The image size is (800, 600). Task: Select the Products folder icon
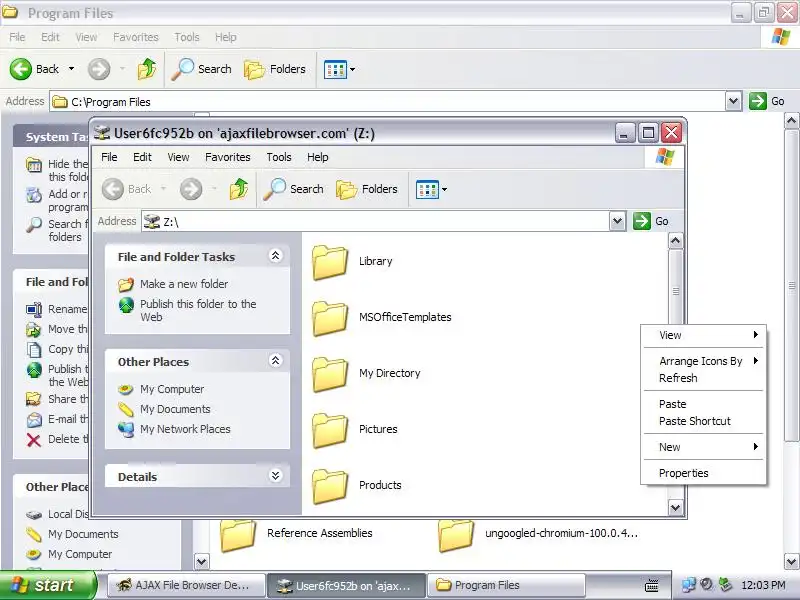coord(330,487)
